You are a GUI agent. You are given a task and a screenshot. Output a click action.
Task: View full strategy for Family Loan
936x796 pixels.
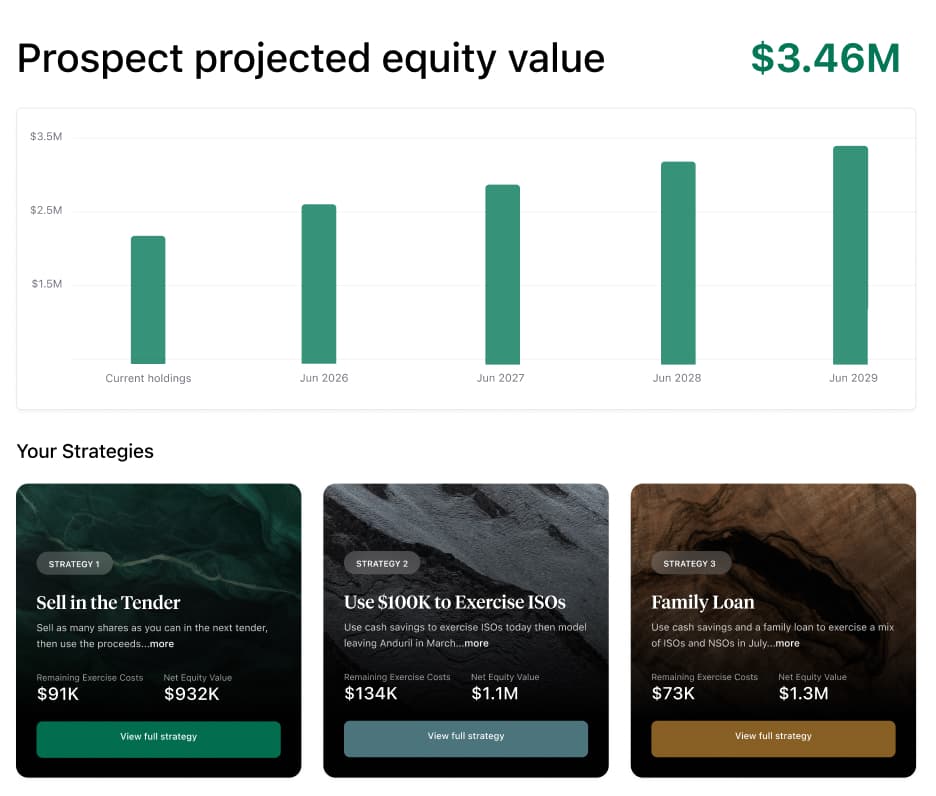click(x=772, y=738)
